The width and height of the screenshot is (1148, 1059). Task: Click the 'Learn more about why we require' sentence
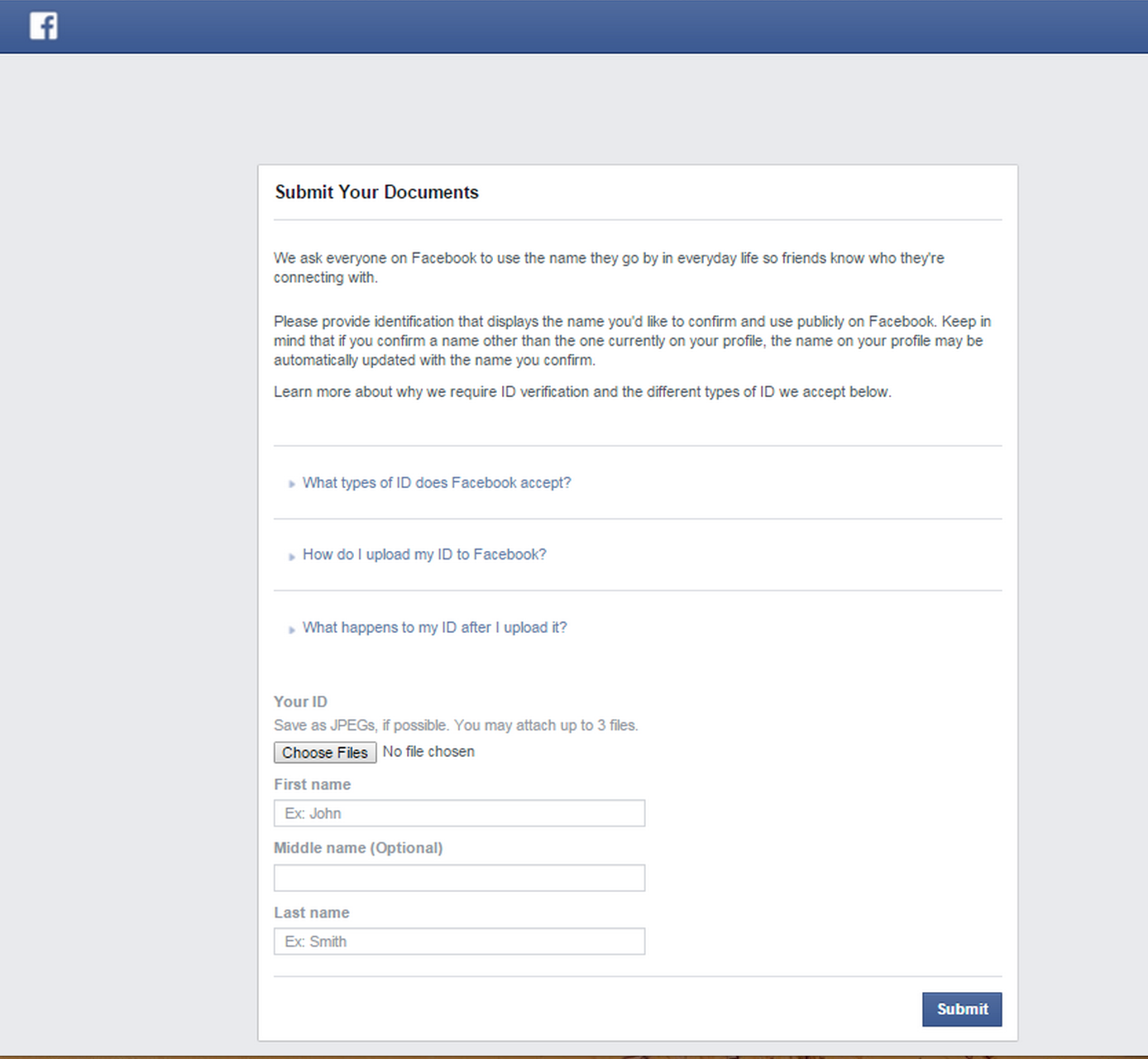pos(582,391)
